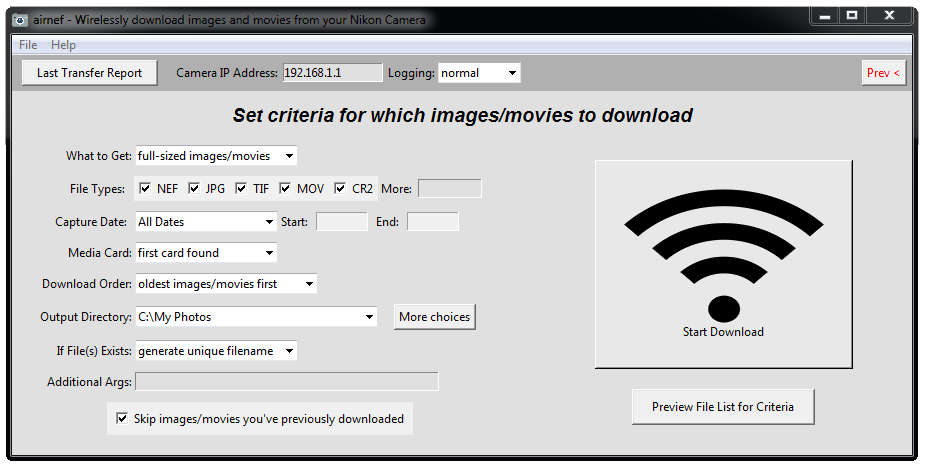Image resolution: width=926 pixels, height=470 pixels.
Task: Disable the MOV file type checkbox
Action: pyautogui.click(x=285, y=188)
